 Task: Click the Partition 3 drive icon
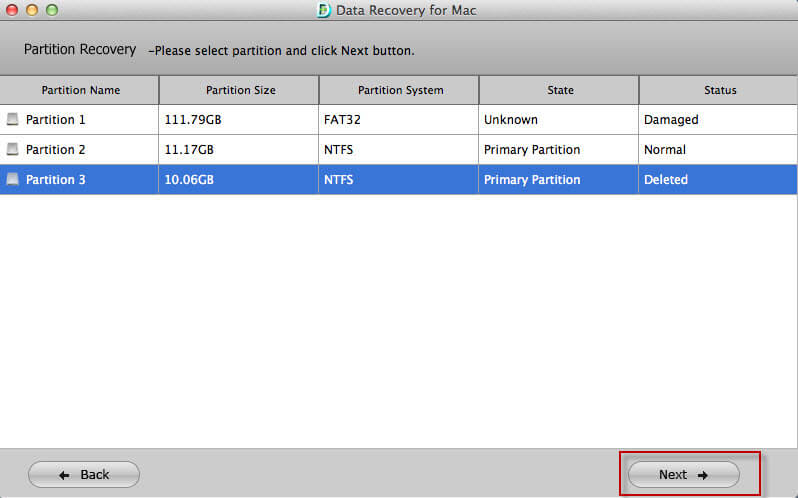pos(12,179)
